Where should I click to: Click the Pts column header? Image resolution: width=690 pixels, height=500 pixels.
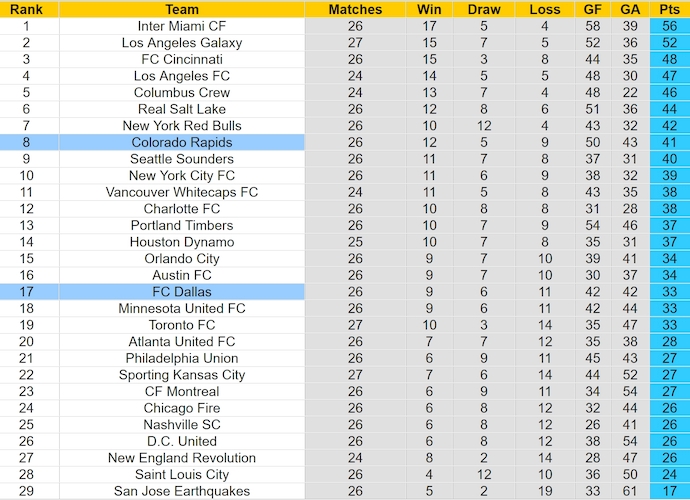tap(669, 9)
